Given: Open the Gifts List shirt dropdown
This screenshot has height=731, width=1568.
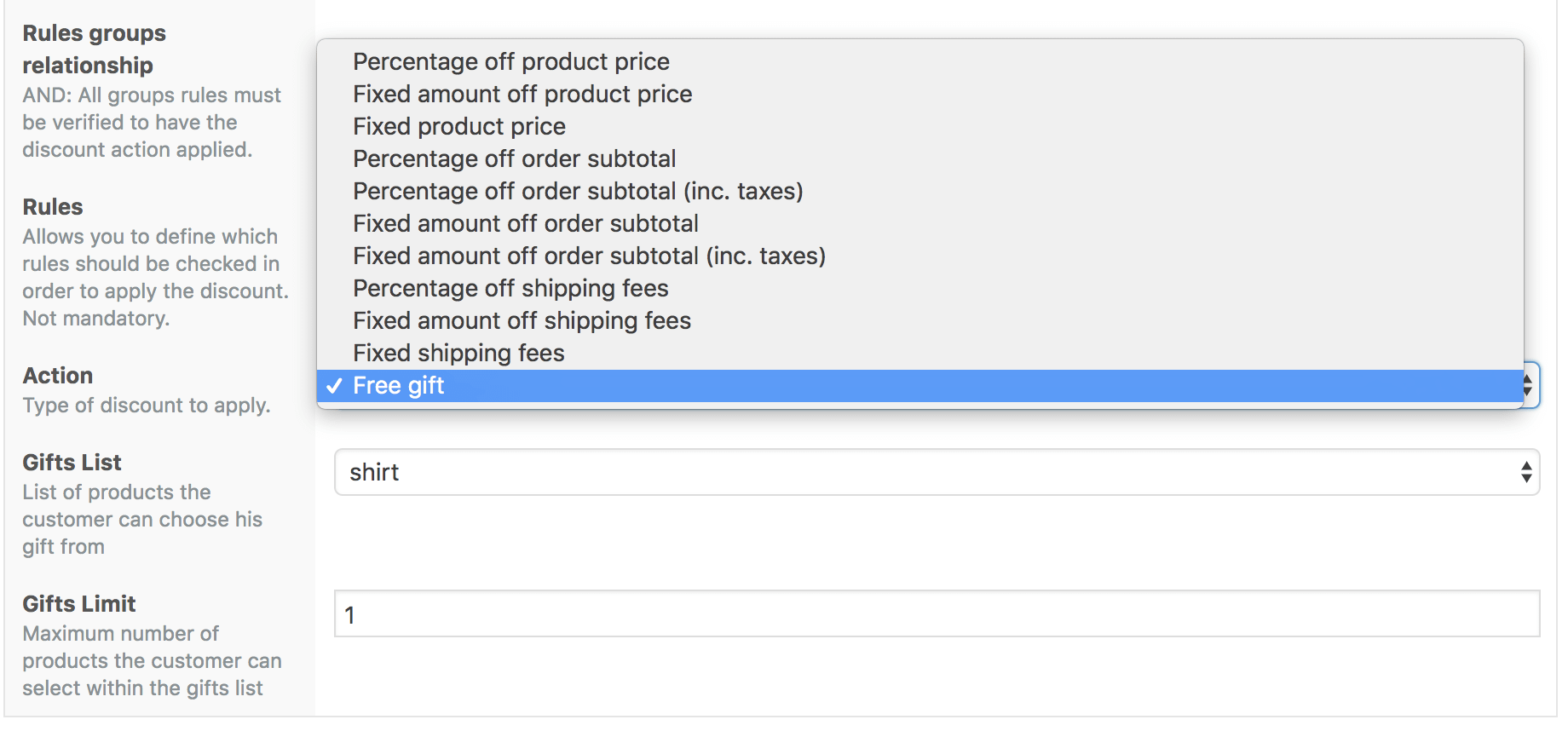Looking at the screenshot, I should (937, 472).
